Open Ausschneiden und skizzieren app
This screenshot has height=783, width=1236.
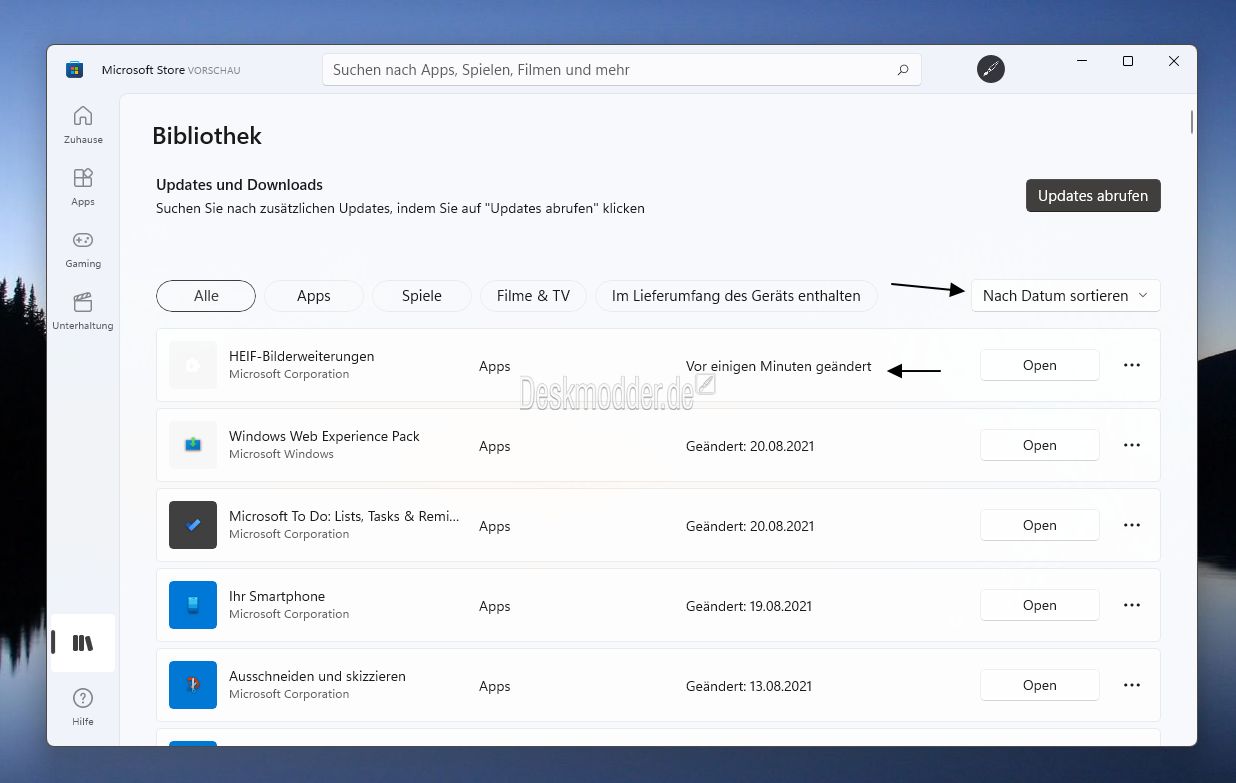[1040, 685]
